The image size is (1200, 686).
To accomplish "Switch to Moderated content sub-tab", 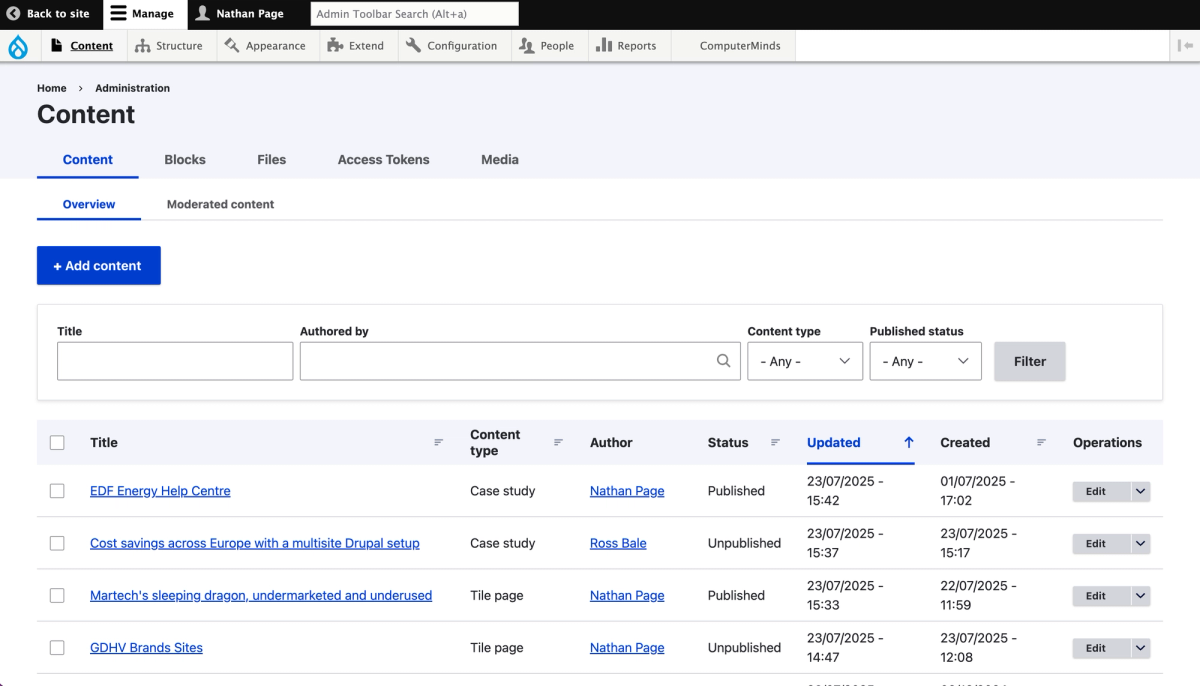I will (x=220, y=204).
